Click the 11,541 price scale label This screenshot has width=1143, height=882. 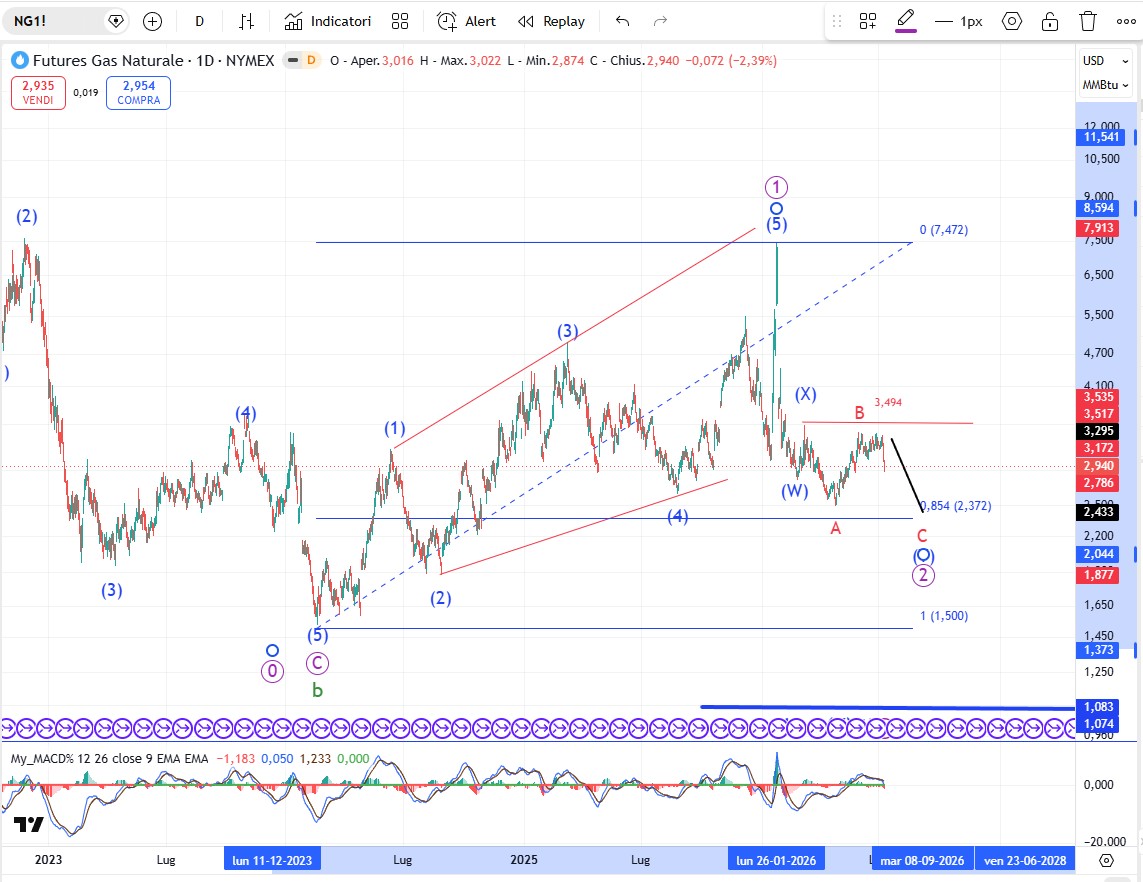[1100, 137]
